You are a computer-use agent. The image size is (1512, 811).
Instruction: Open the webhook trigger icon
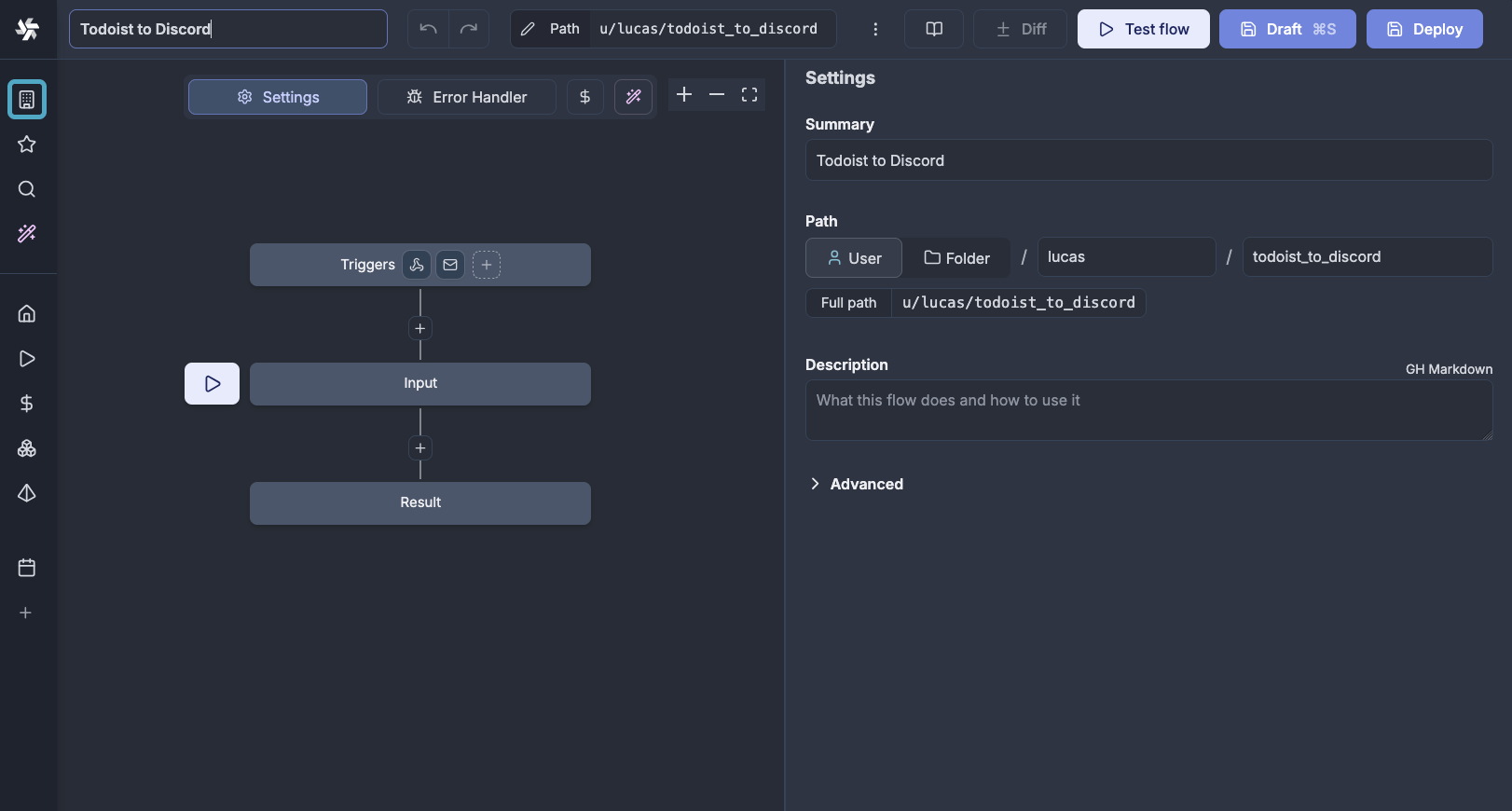417,265
